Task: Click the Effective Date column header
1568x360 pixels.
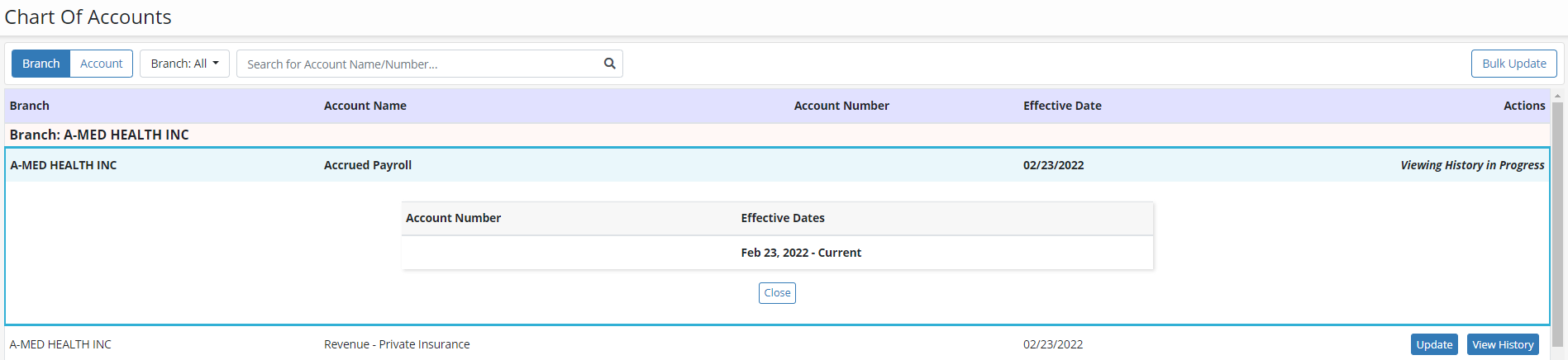Action: pyautogui.click(x=1062, y=106)
